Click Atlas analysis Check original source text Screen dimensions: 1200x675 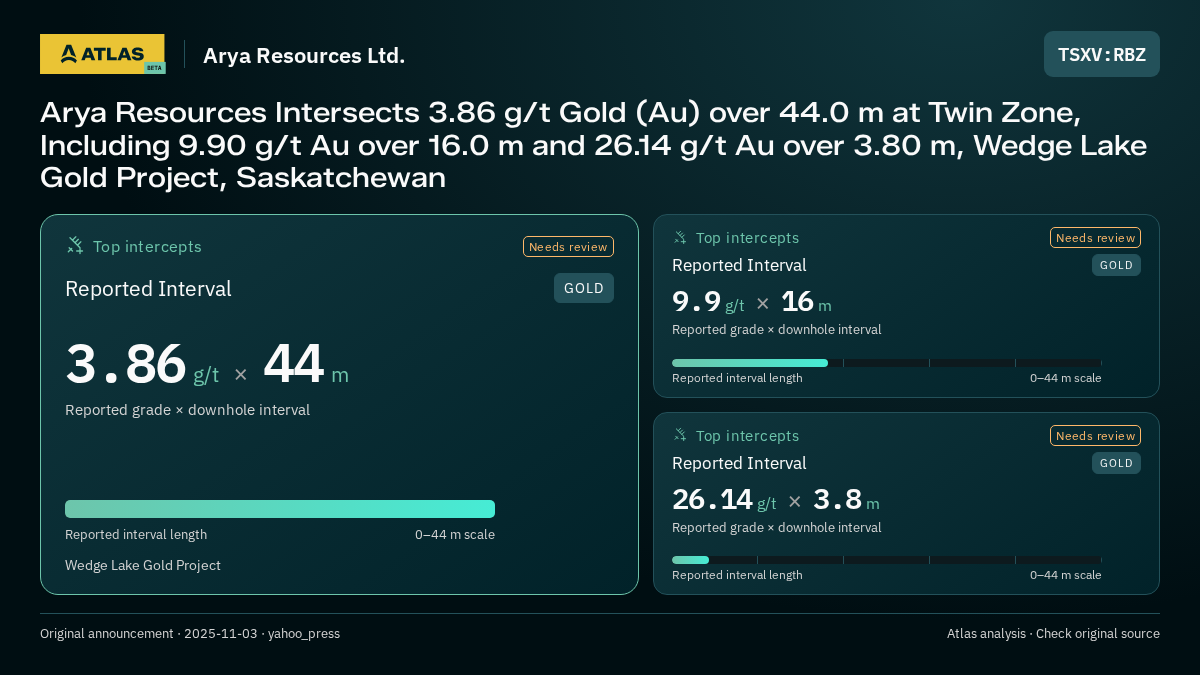point(1053,633)
